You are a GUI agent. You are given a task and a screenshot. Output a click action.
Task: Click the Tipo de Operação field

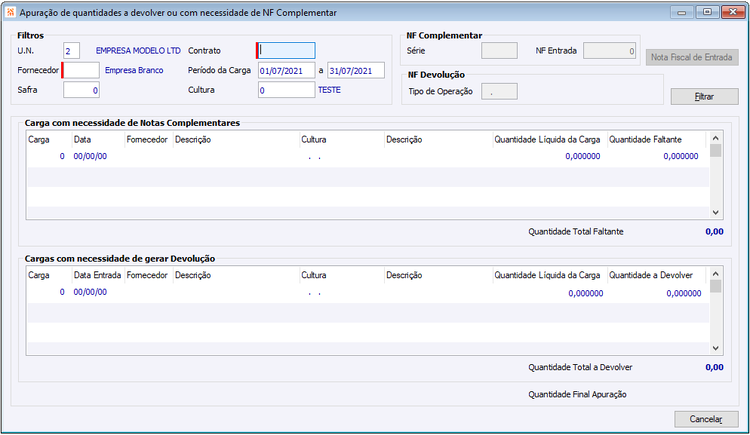(499, 91)
